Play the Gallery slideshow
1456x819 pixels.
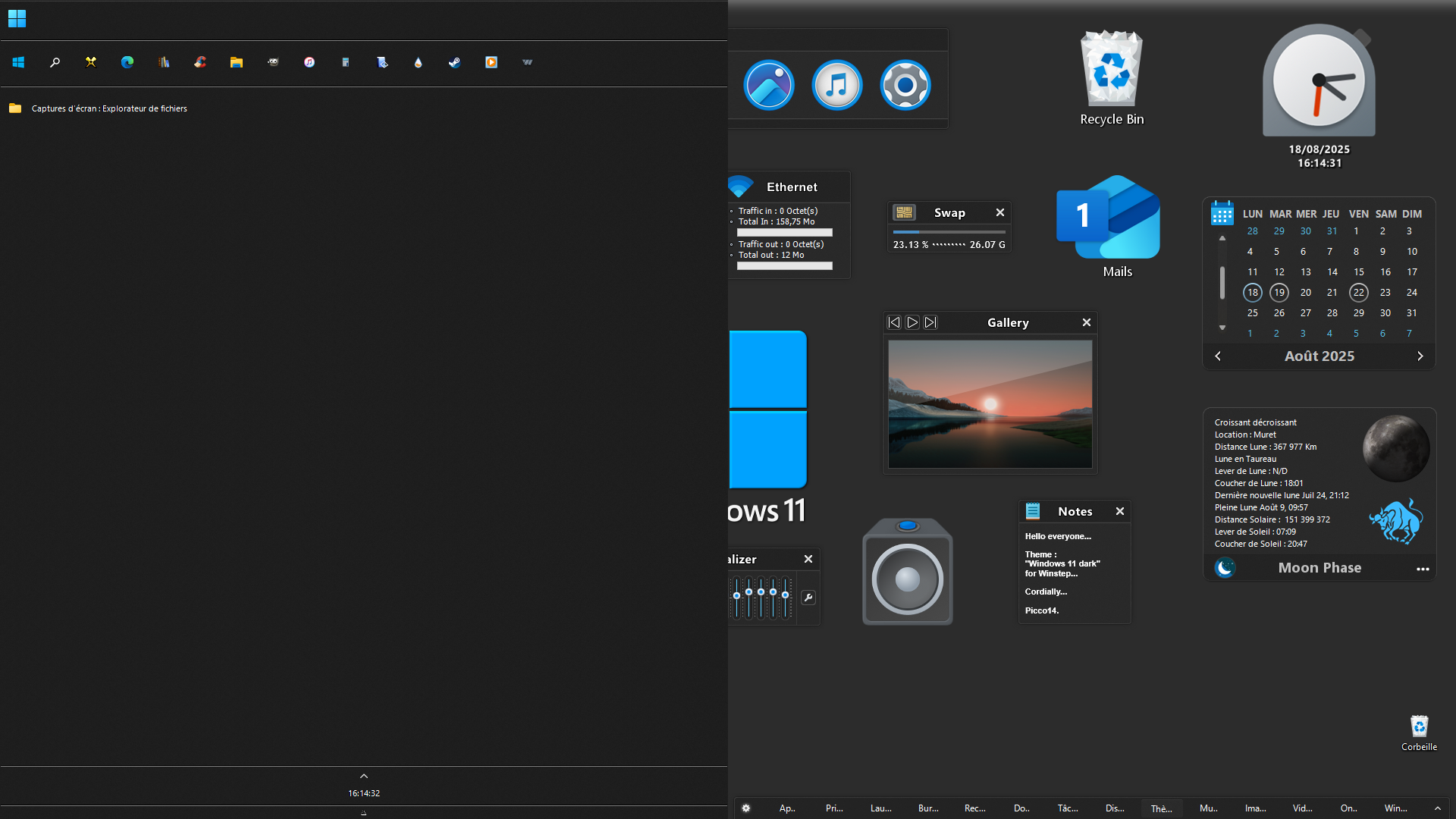coord(912,322)
